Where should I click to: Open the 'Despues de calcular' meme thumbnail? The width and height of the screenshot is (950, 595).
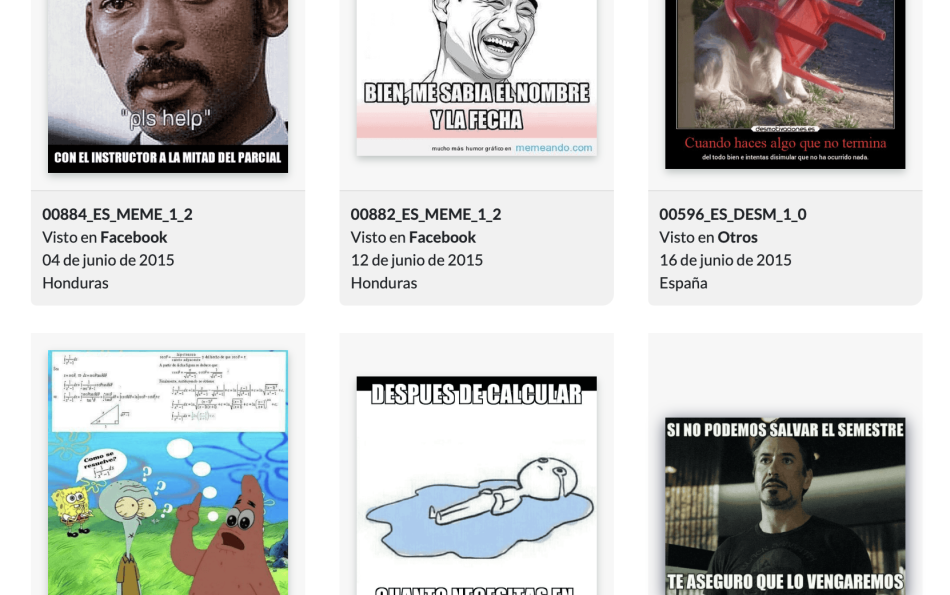click(x=476, y=485)
